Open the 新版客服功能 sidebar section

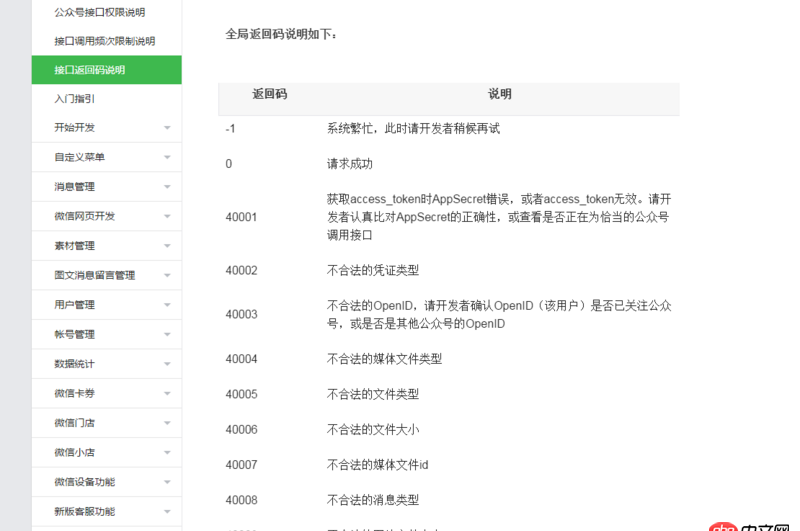[x=85, y=511]
